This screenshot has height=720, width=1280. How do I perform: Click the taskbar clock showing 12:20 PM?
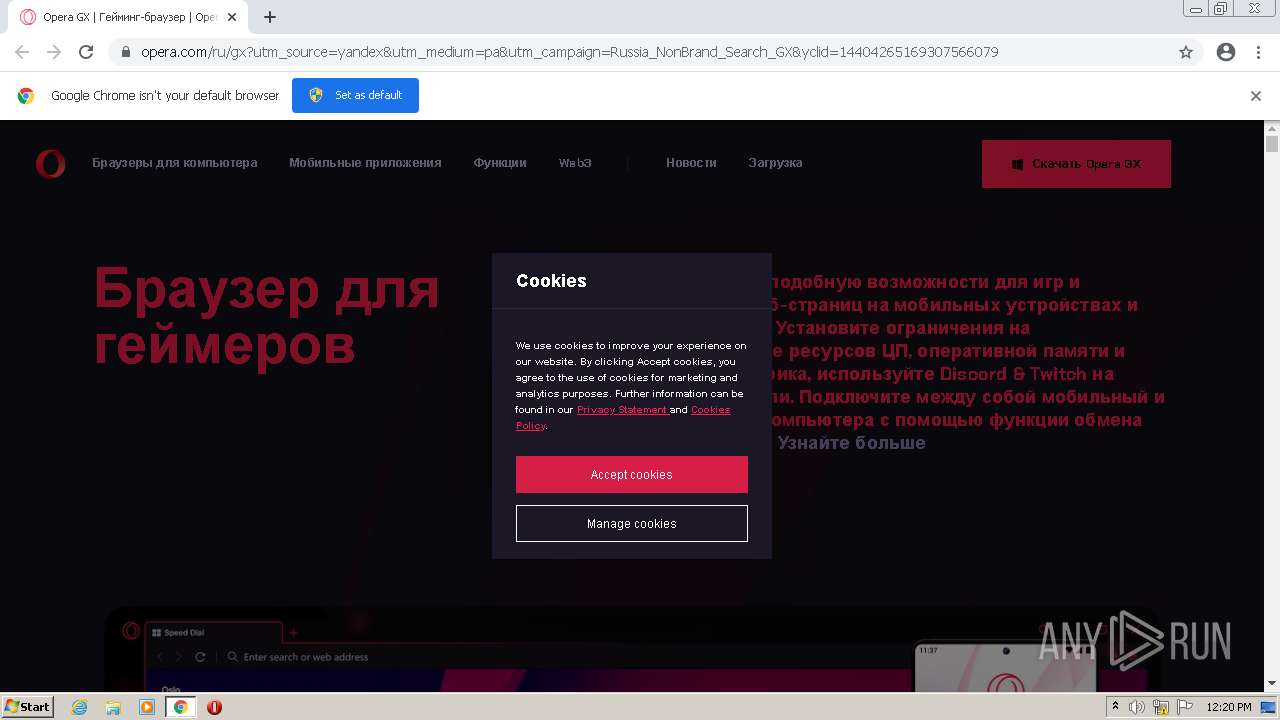pos(1229,707)
